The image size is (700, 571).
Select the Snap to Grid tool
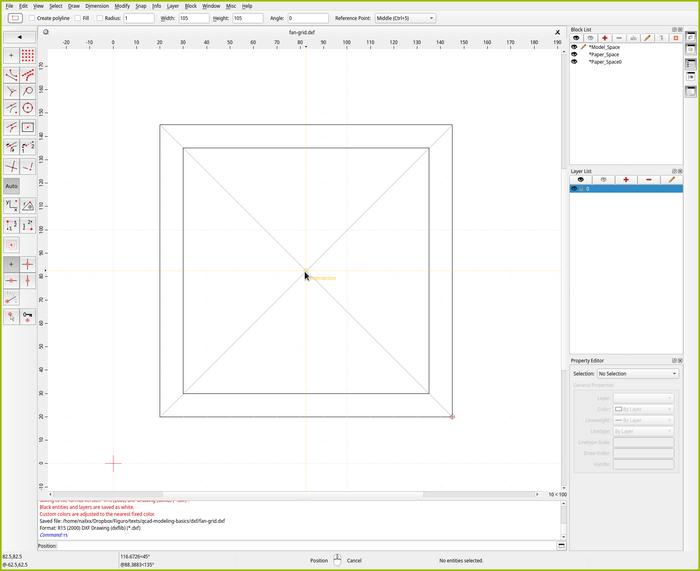(28, 55)
